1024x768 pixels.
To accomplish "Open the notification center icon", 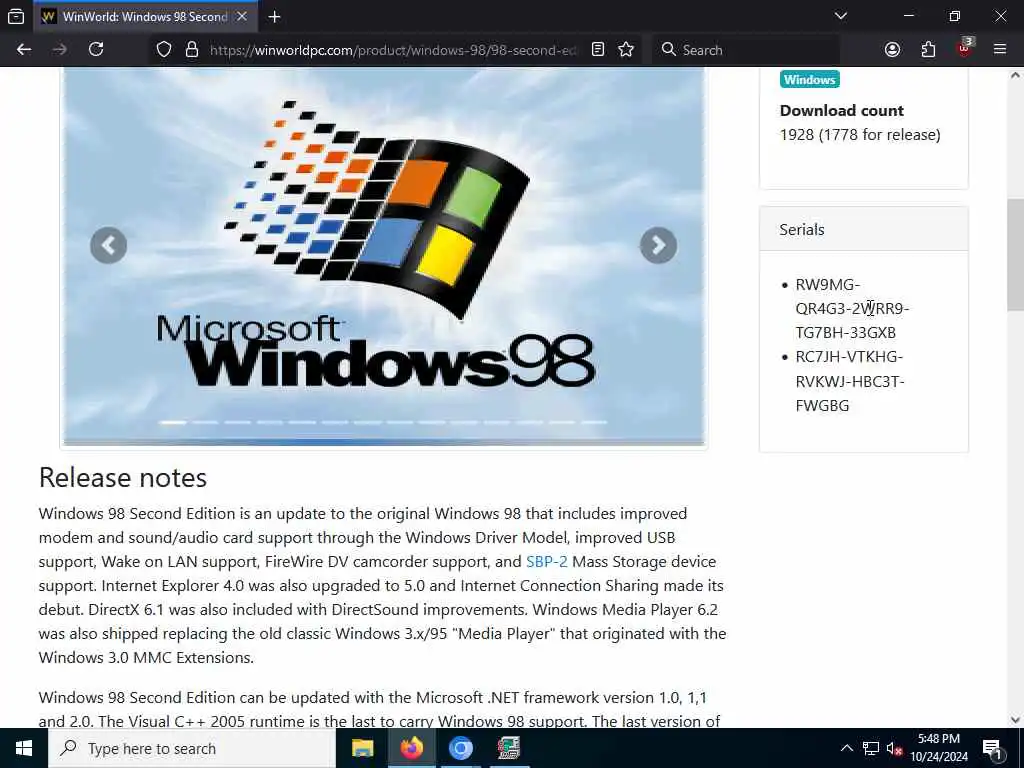I will [992, 749].
